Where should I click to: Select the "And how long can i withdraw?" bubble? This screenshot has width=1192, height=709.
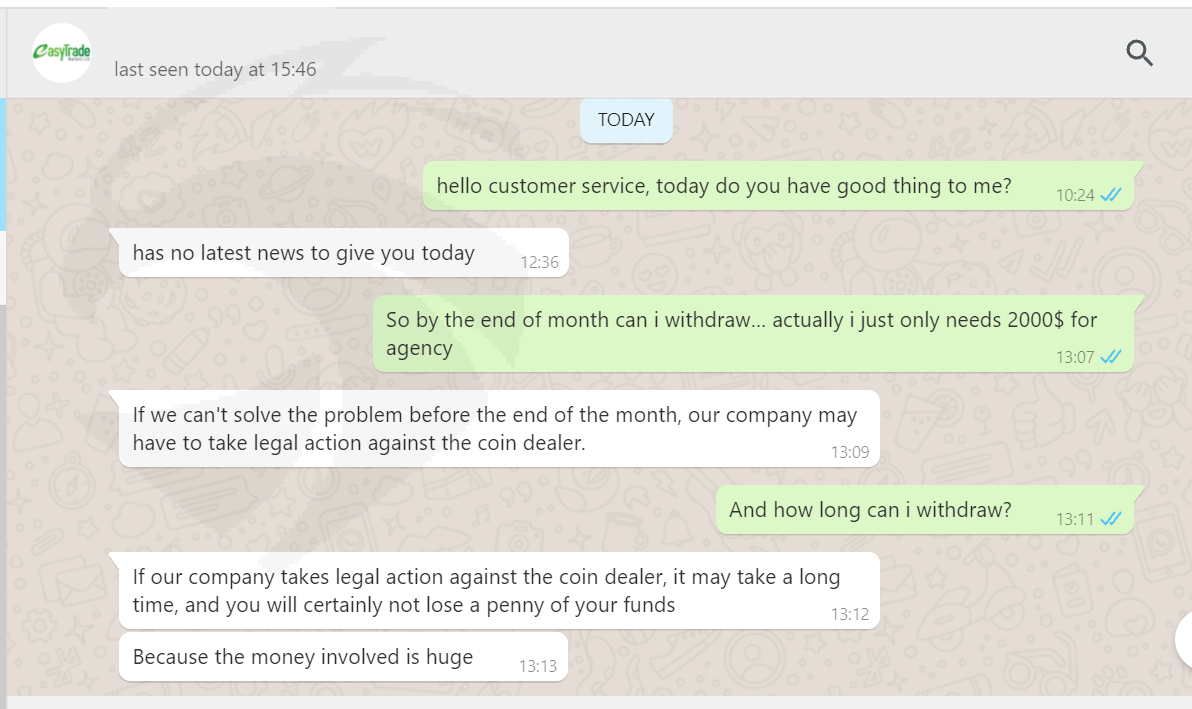coord(870,510)
